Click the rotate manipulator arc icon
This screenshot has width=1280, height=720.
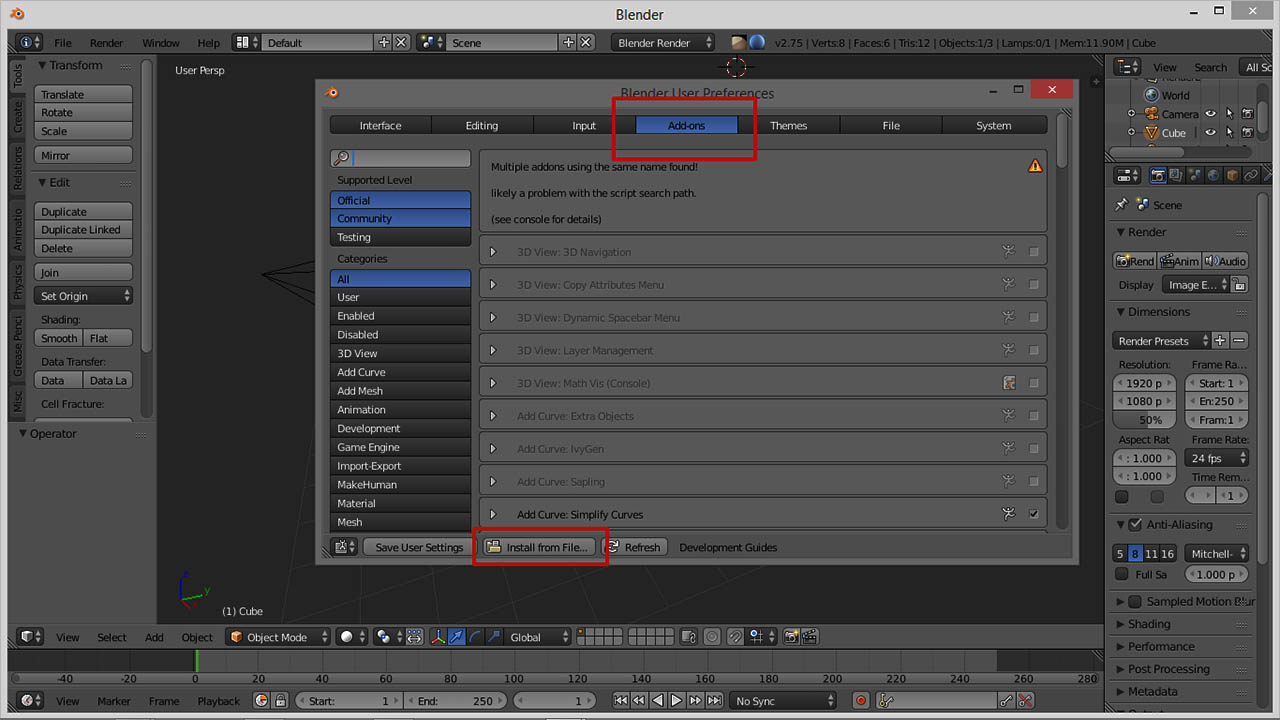(475, 637)
